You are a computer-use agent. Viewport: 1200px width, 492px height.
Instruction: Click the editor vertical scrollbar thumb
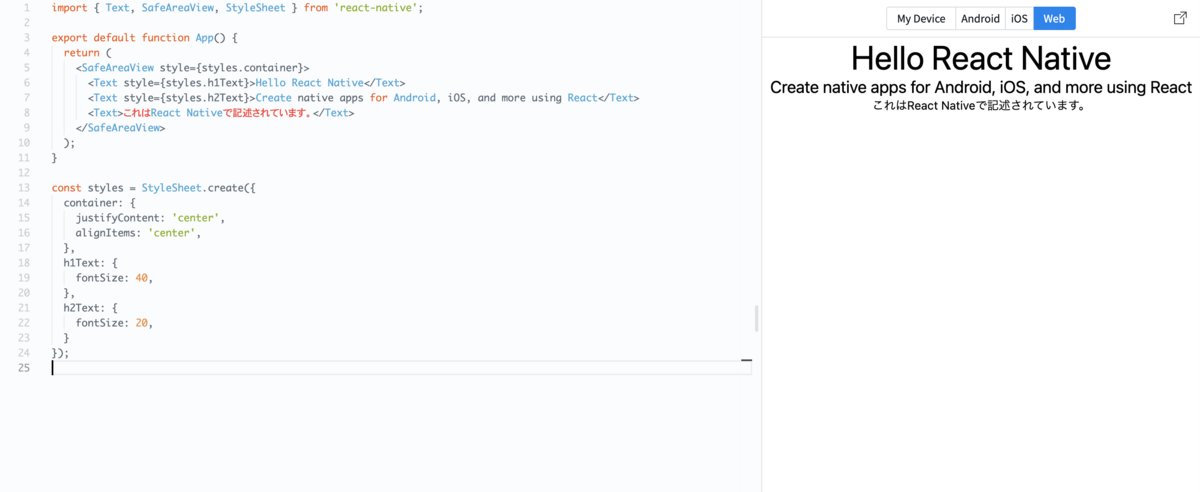tap(756, 319)
